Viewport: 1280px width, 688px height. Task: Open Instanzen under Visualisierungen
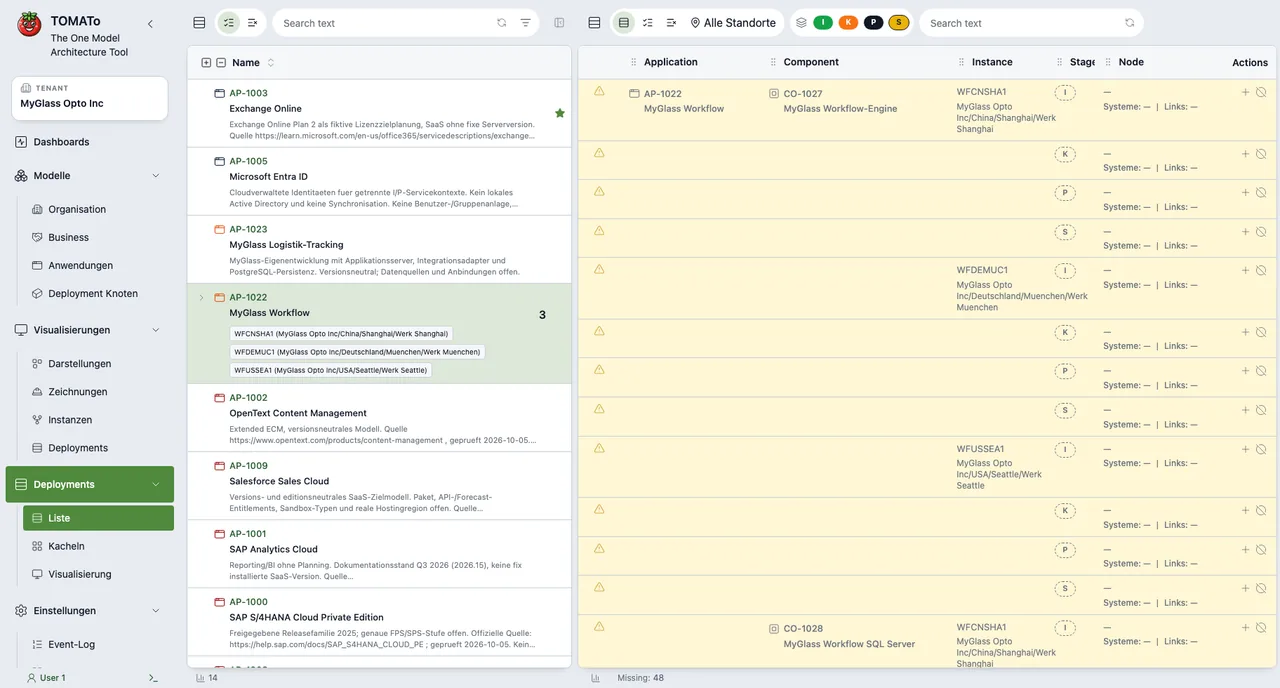click(70, 420)
